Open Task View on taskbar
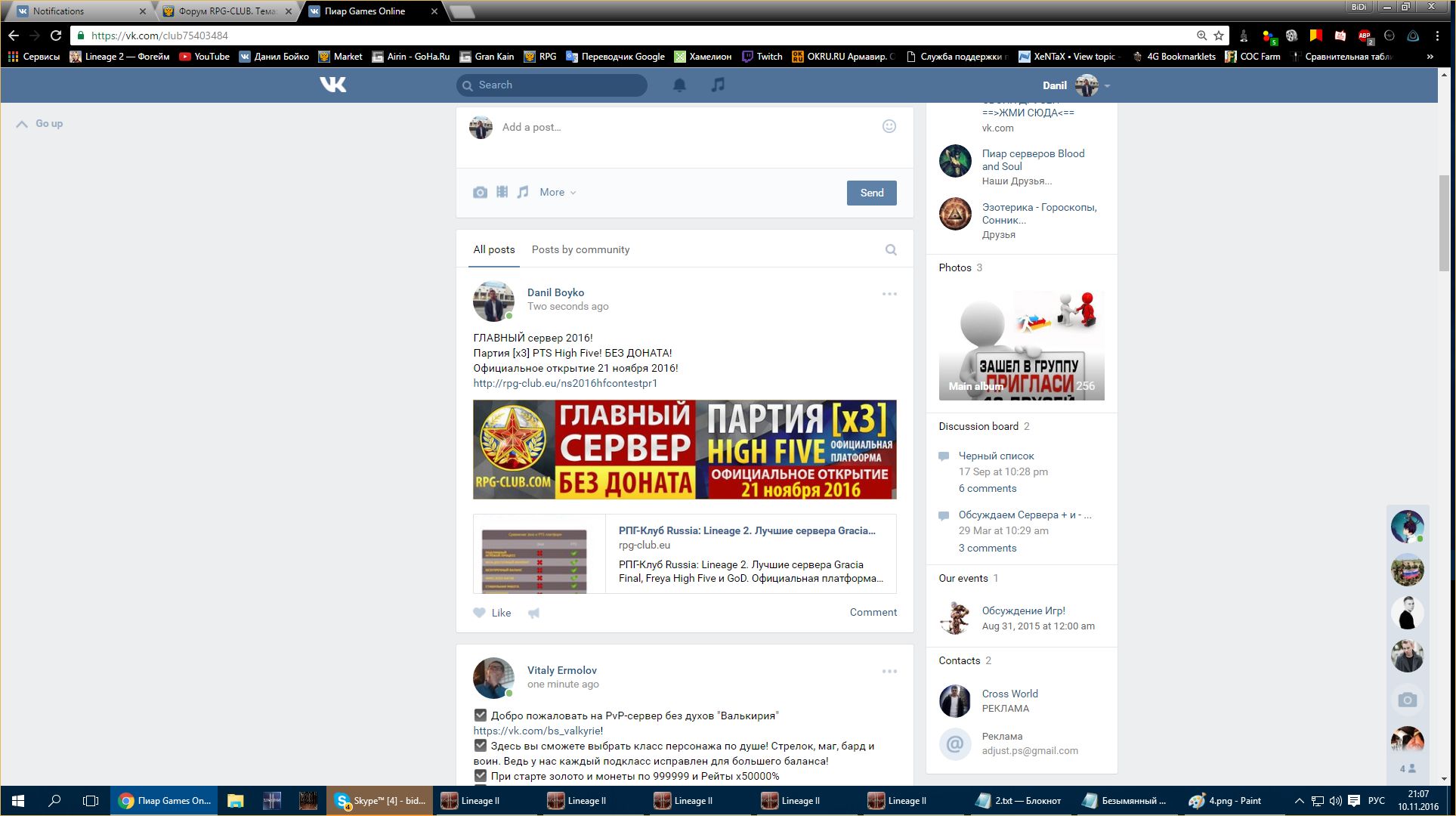 pyautogui.click(x=91, y=801)
